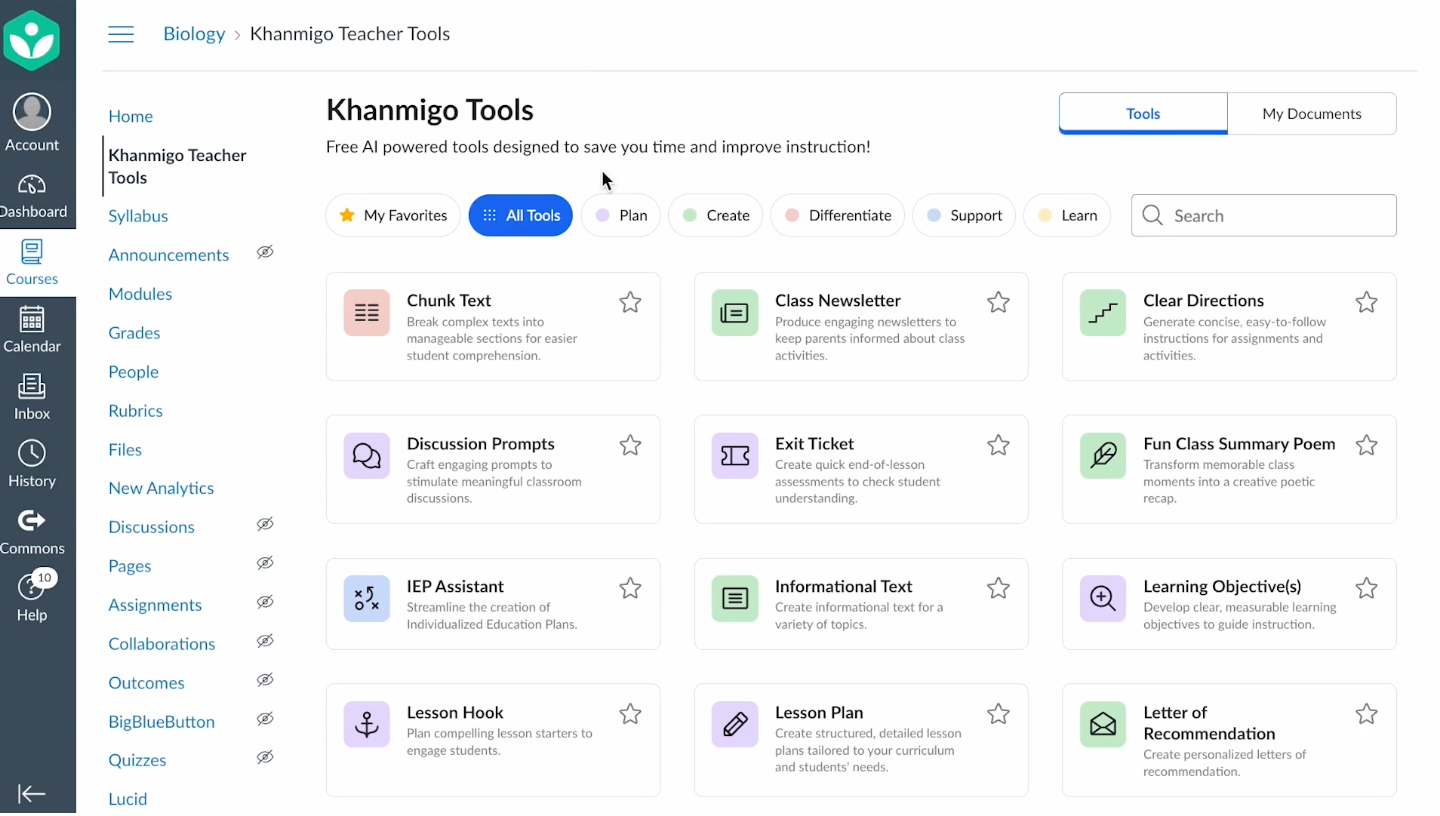
Task: Open the Announcements link
Action: [x=169, y=255]
